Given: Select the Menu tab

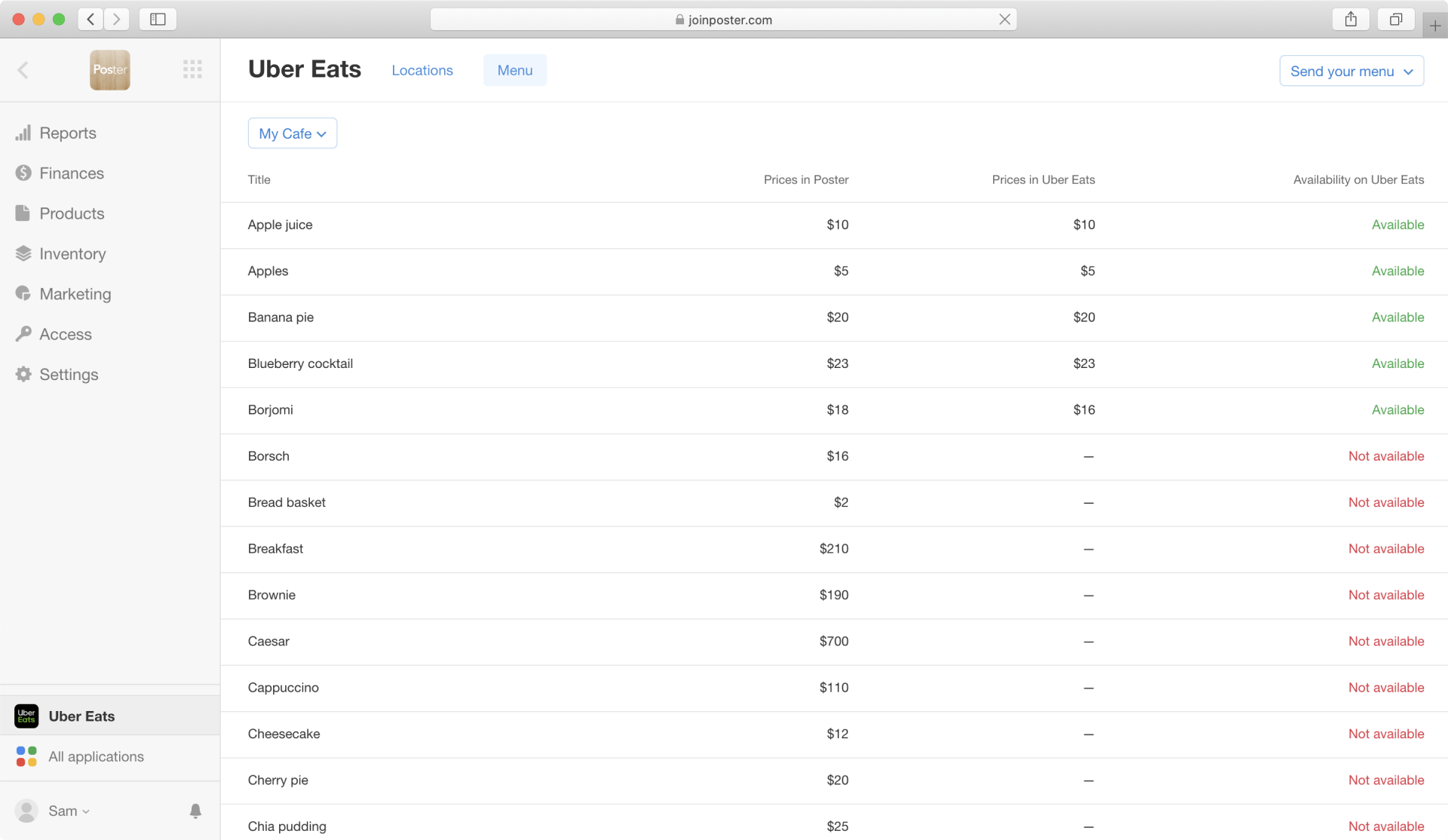Looking at the screenshot, I should click(x=515, y=70).
